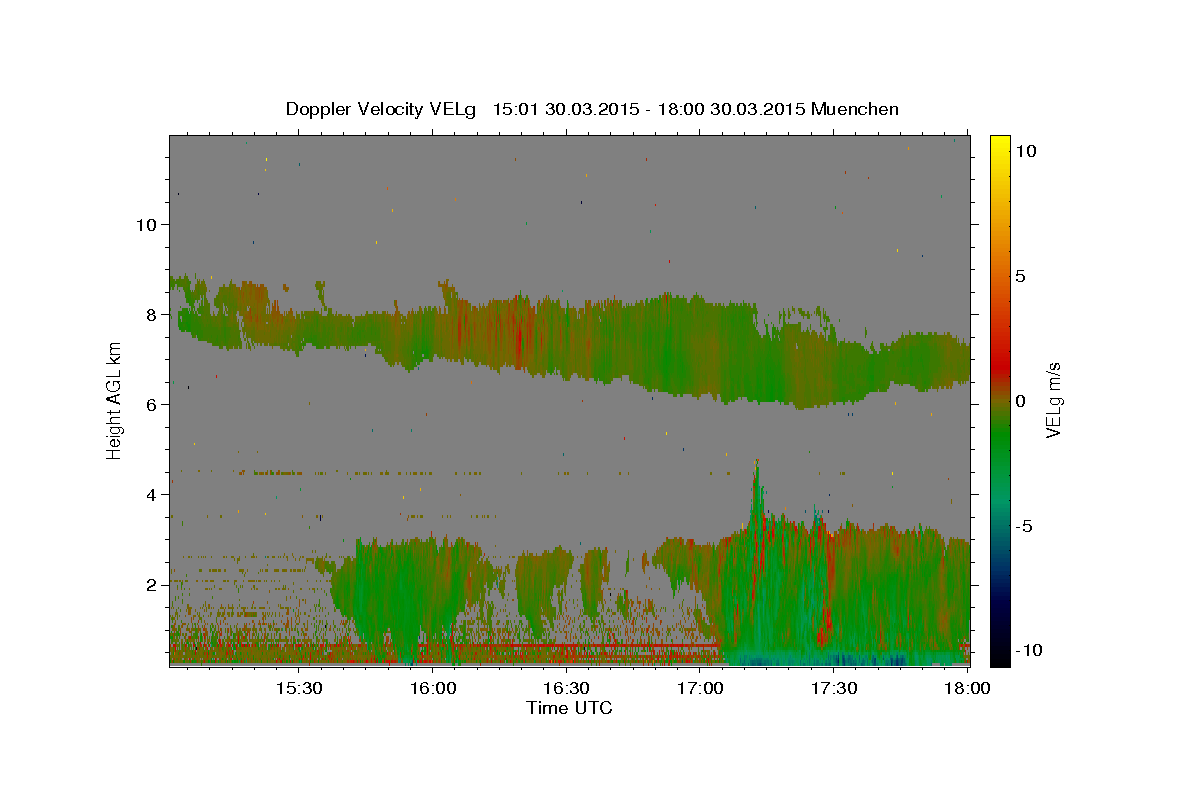Click the 'Muenchen' location in title
This screenshot has height=800, width=1200.
click(x=855, y=109)
